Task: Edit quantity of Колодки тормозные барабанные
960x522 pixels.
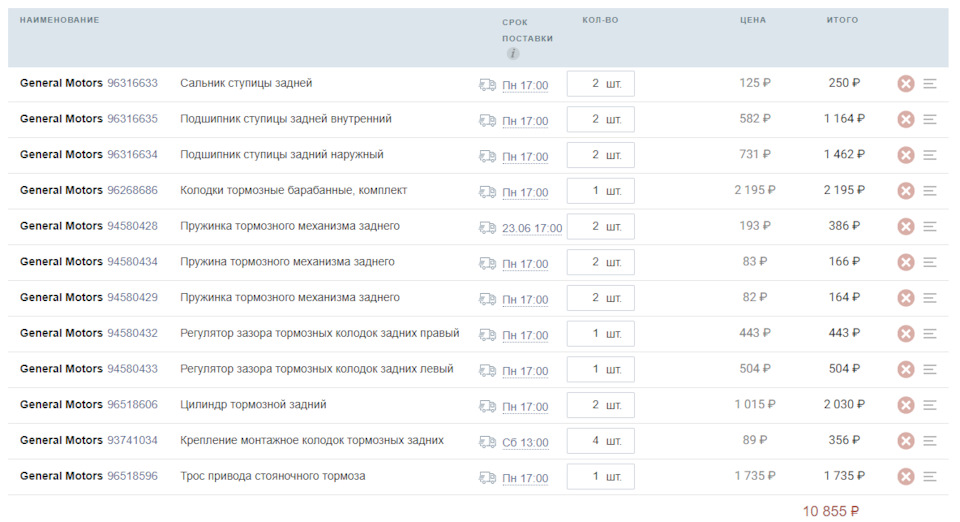Action: (x=600, y=191)
